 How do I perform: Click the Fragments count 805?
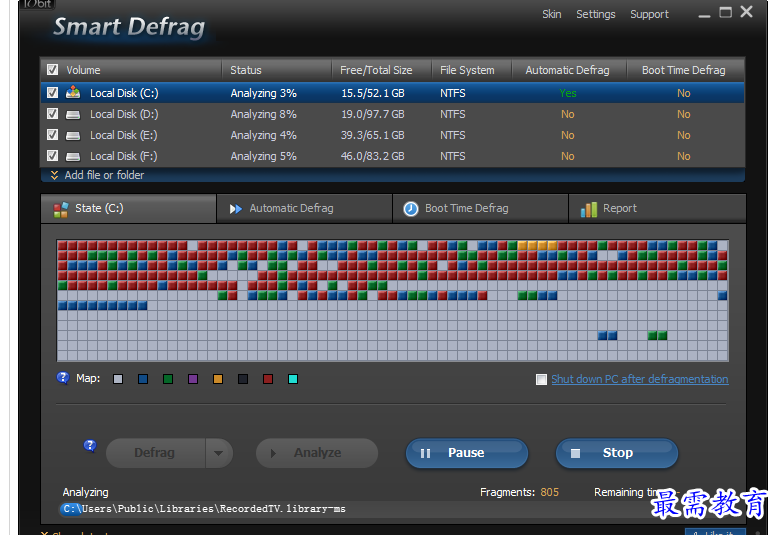pyautogui.click(x=550, y=492)
